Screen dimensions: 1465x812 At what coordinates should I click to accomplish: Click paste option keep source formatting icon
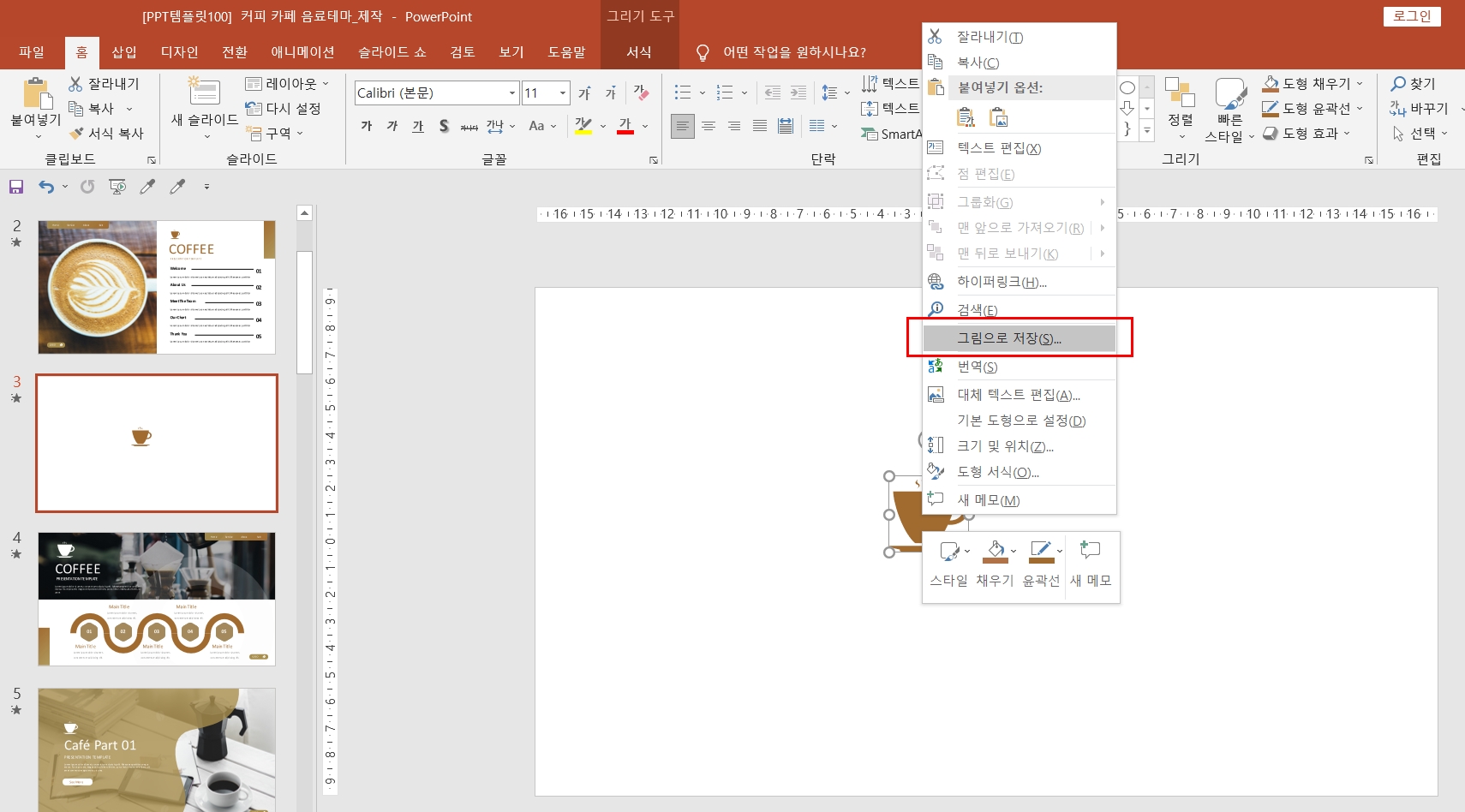tap(966, 117)
